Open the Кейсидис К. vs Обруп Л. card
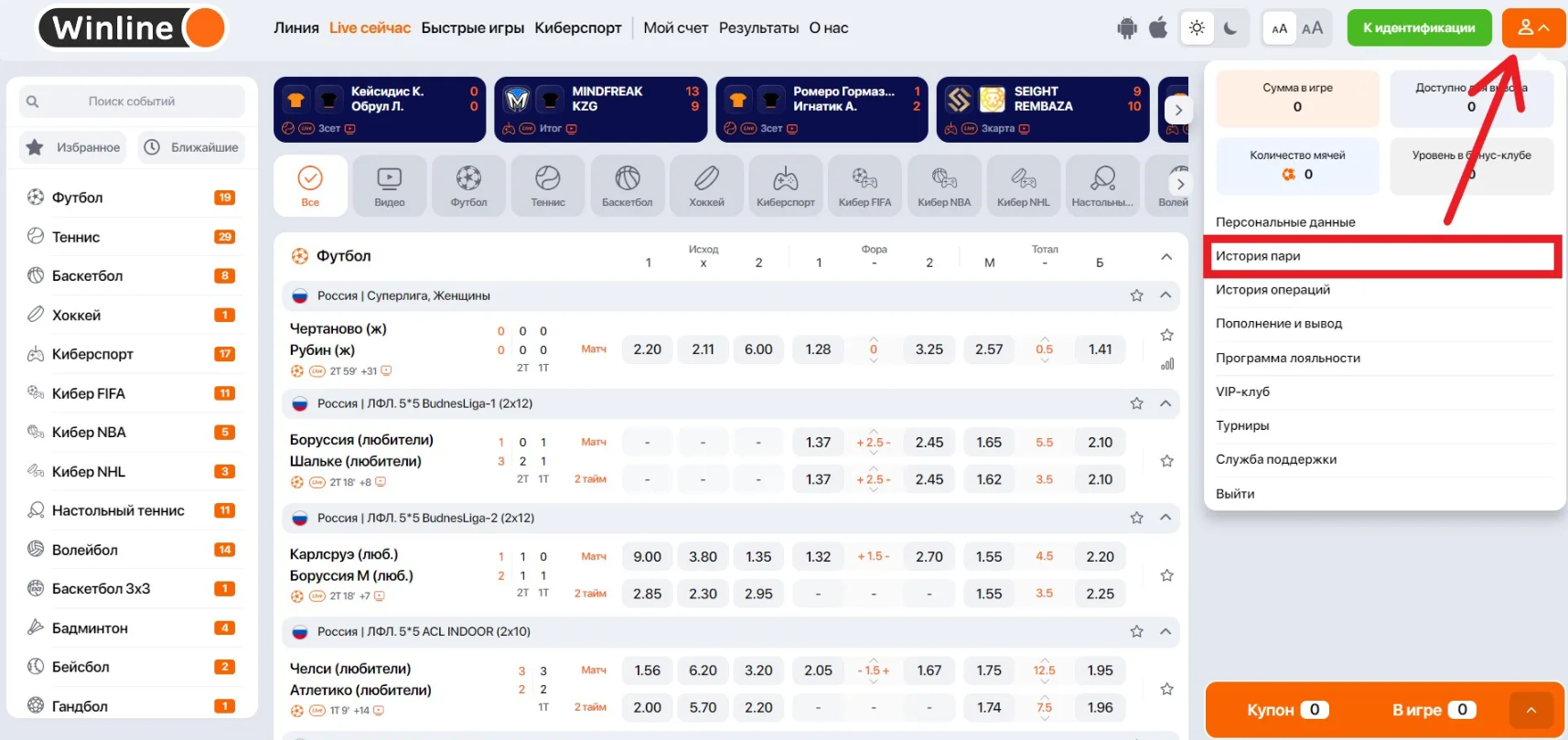This screenshot has height=740, width=1568. pyautogui.click(x=380, y=110)
